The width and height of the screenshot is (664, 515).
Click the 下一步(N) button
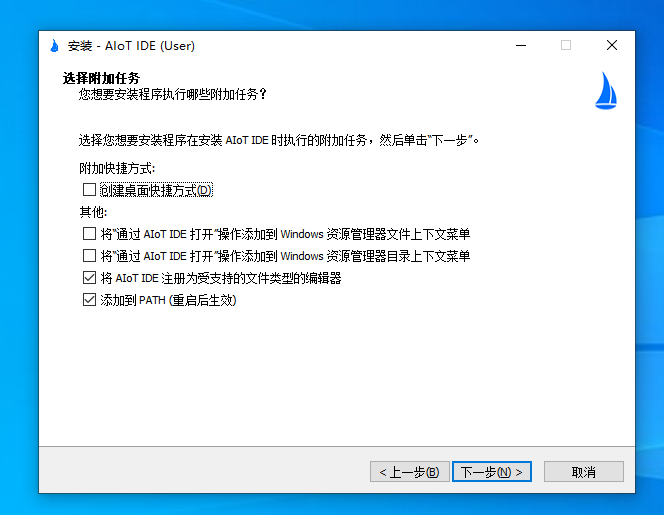click(x=492, y=471)
